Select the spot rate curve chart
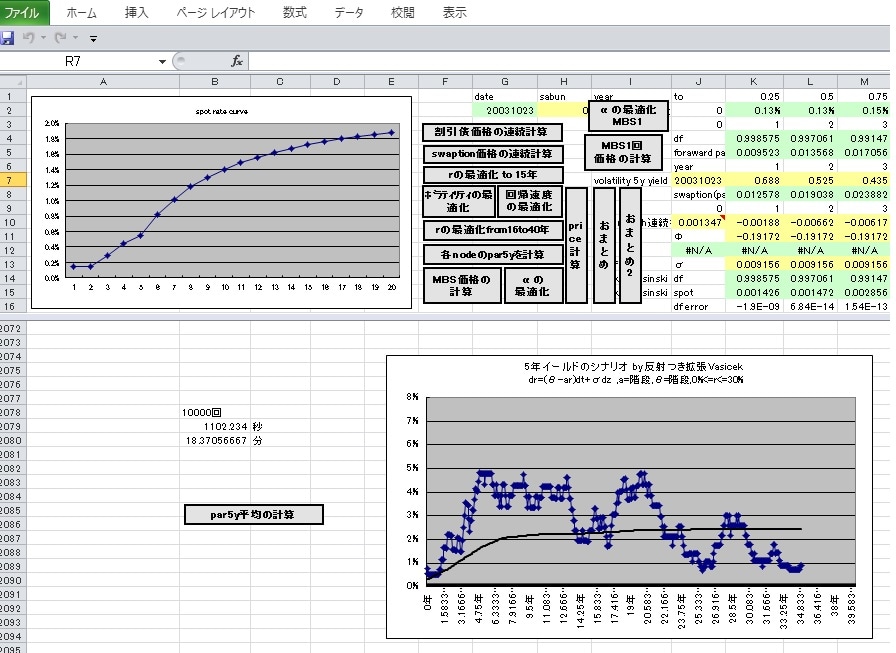Viewport: 896px width, 653px height. (222, 203)
